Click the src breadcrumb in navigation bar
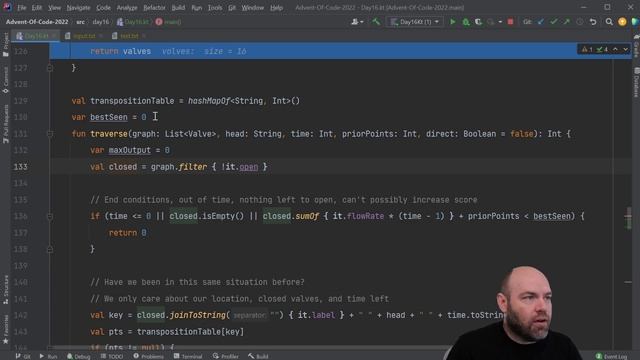This screenshot has width=640, height=360. click(x=80, y=22)
